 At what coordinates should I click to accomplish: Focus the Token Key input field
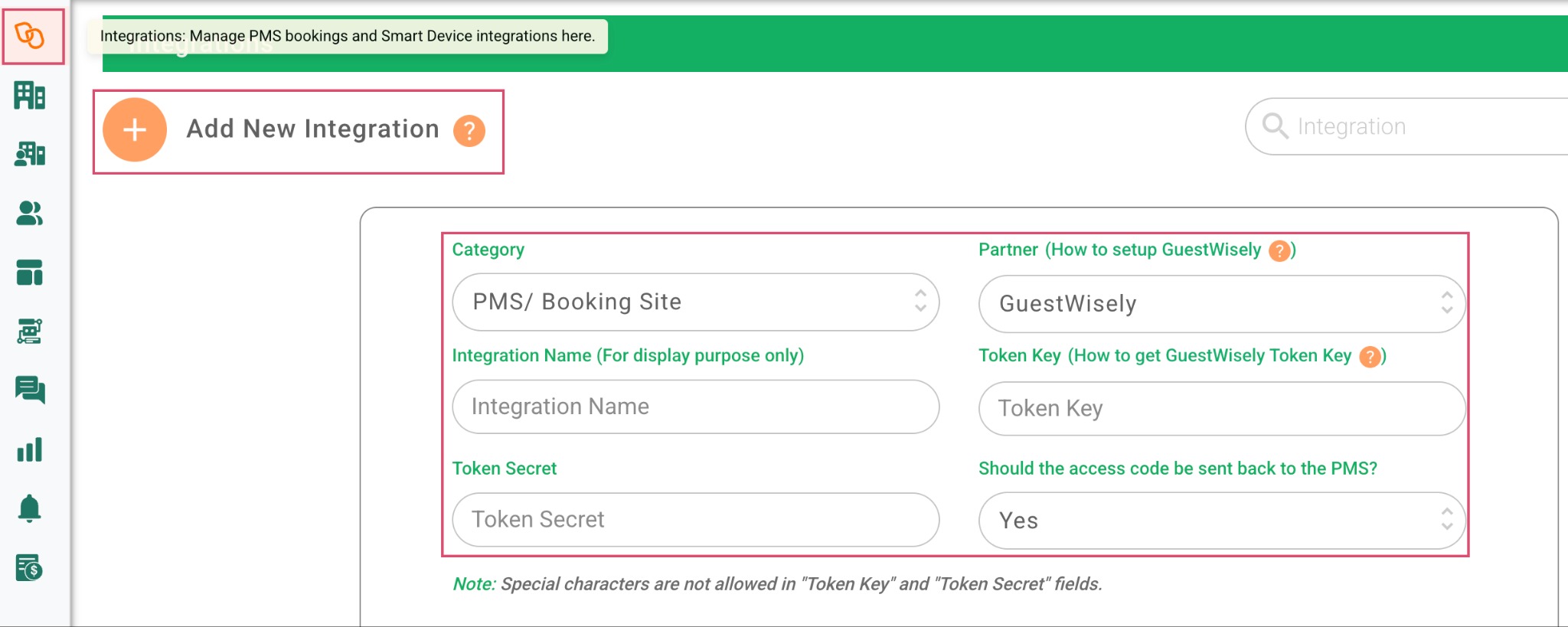1221,409
